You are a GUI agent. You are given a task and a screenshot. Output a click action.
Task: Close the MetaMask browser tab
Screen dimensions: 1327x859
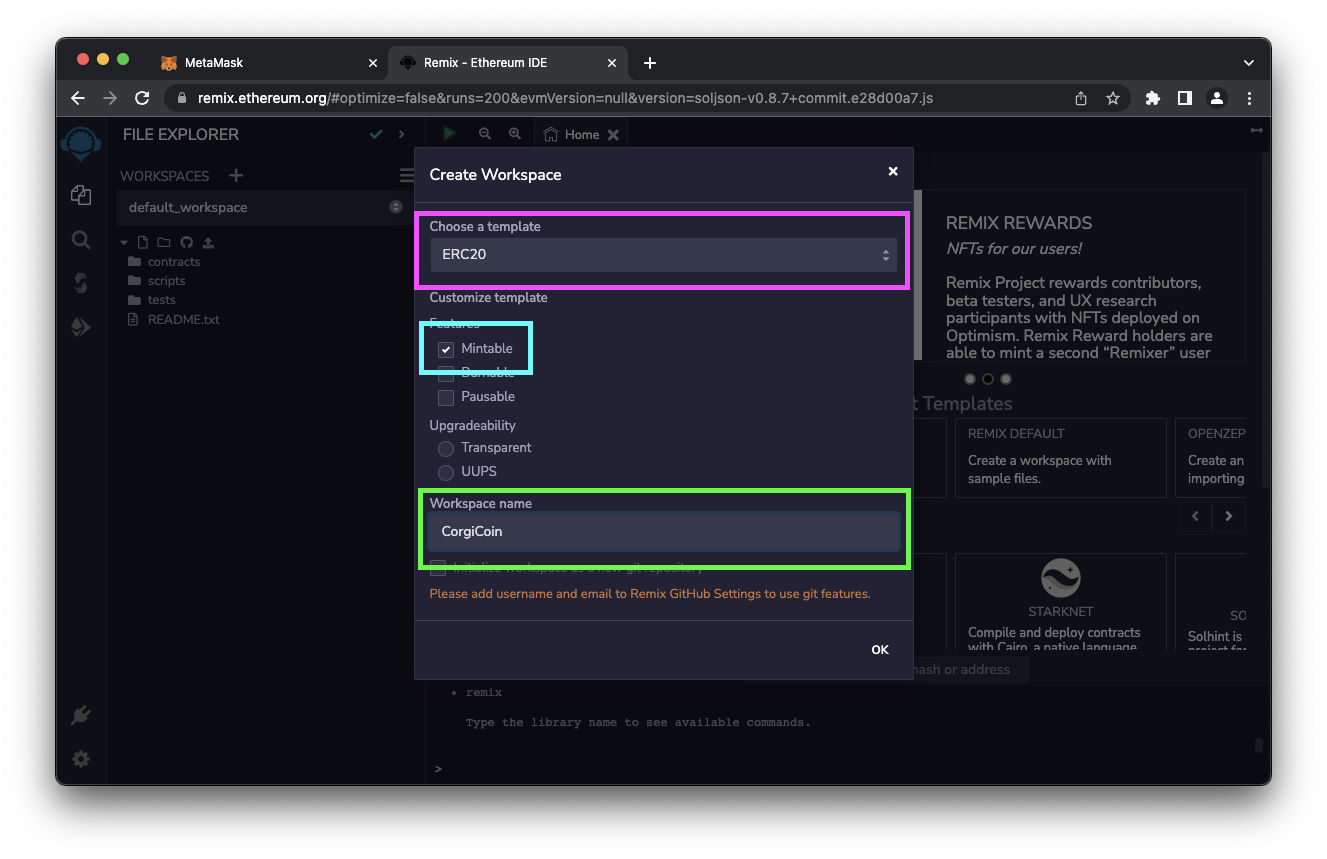[x=373, y=63]
